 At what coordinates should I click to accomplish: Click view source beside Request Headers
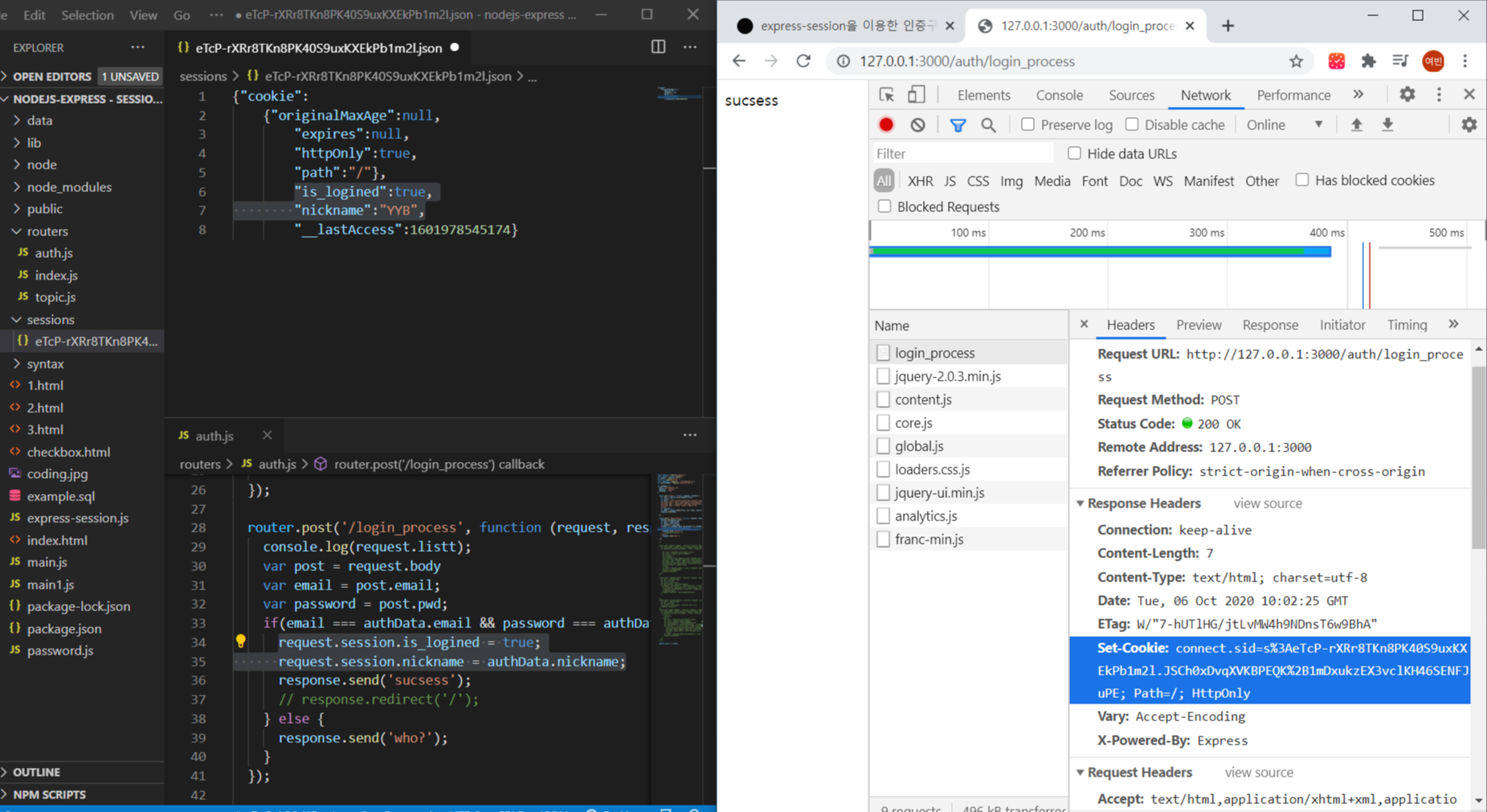tap(1259, 773)
